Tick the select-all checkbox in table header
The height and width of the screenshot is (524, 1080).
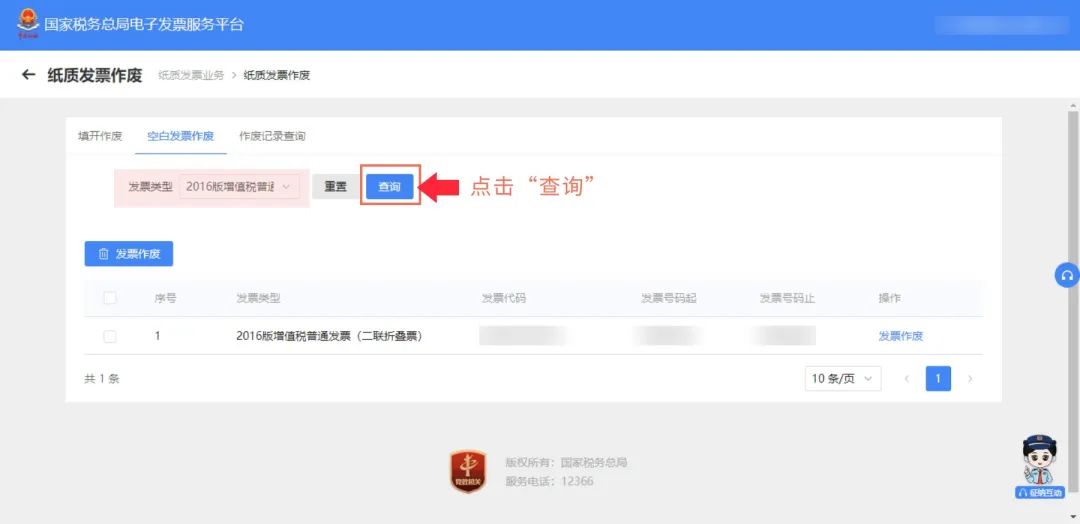tap(110, 298)
